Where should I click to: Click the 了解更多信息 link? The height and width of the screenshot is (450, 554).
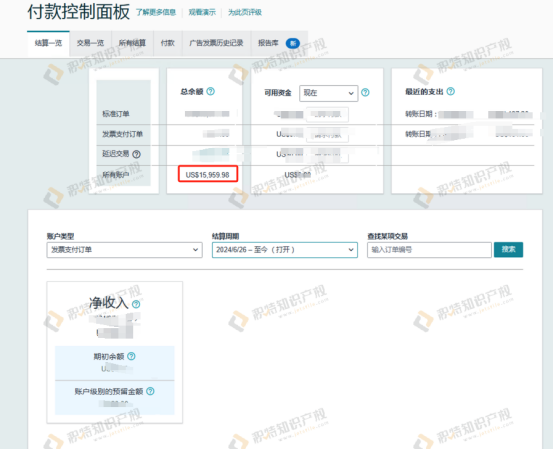(x=156, y=12)
